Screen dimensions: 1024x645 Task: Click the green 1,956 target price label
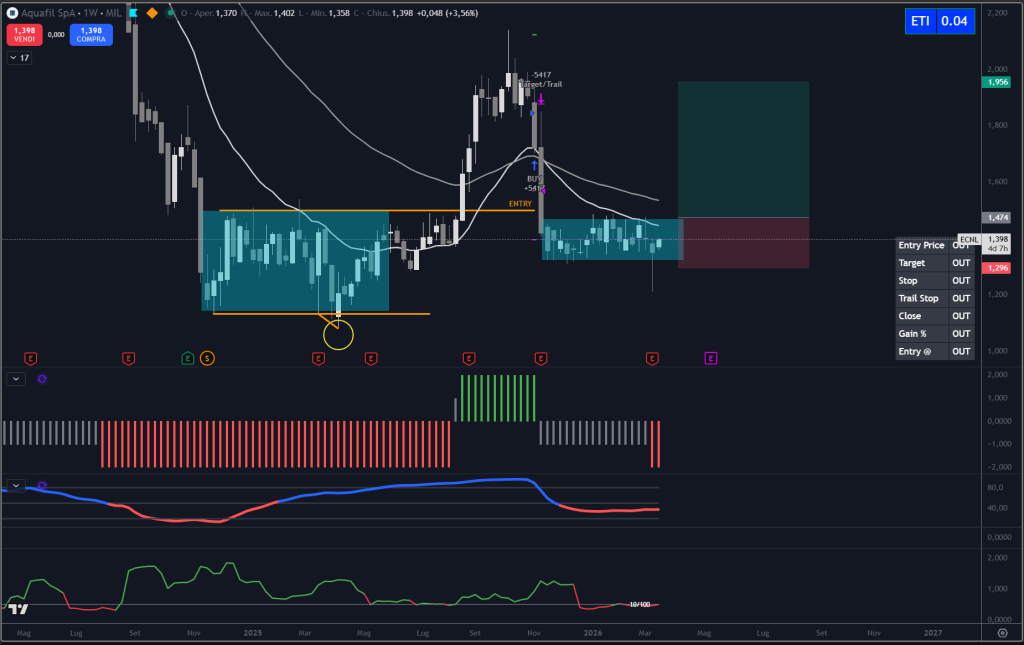[997, 82]
